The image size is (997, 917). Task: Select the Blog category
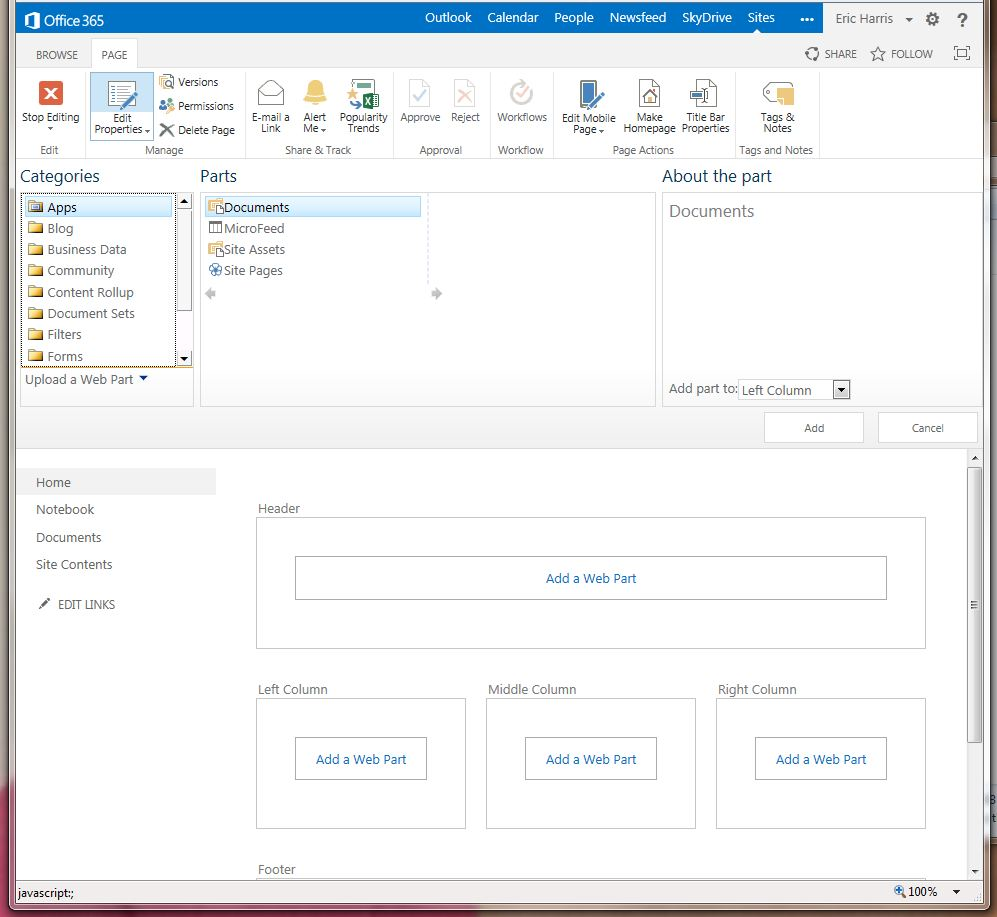tap(99, 228)
